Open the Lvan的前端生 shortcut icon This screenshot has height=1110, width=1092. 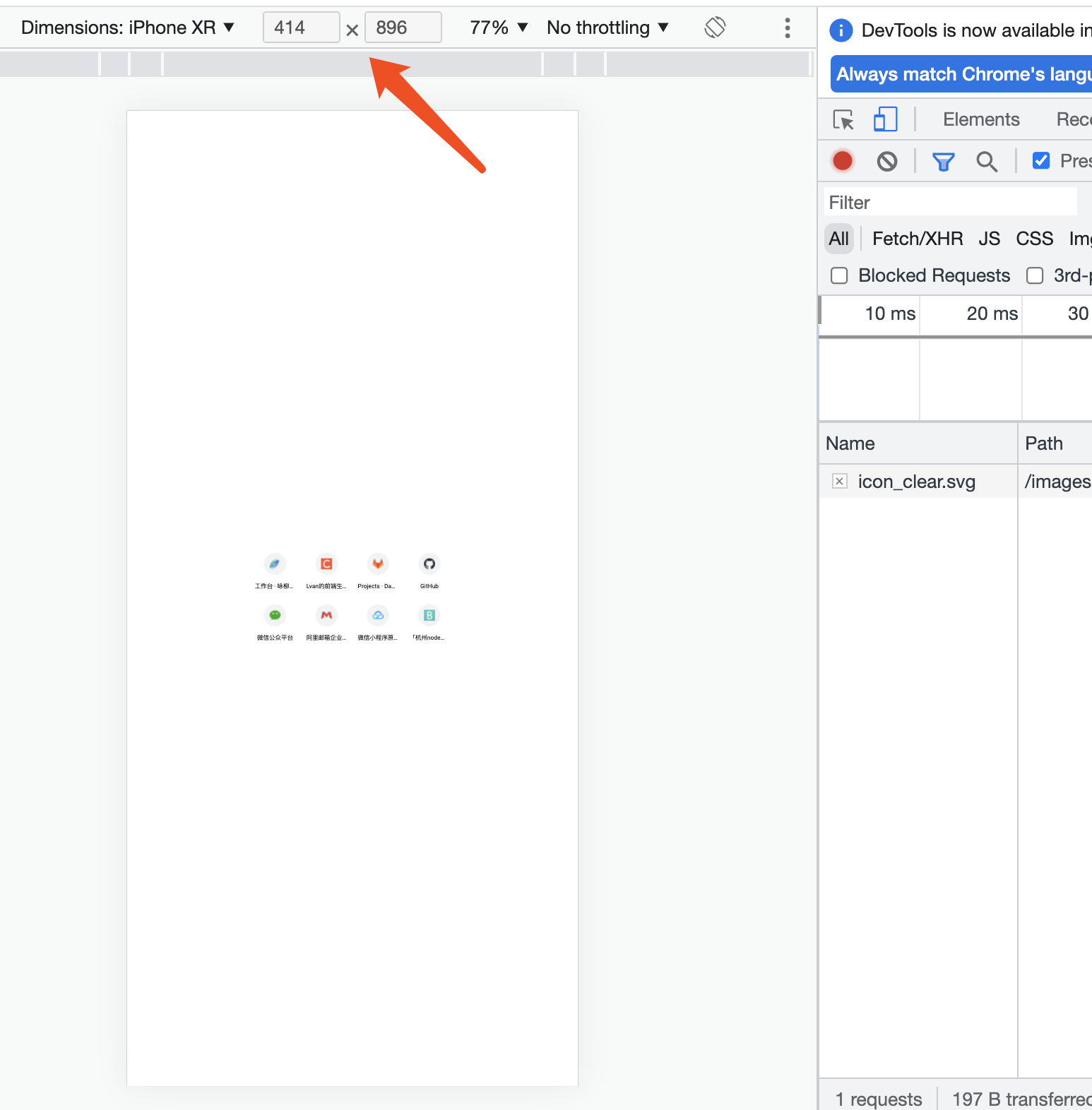326,564
